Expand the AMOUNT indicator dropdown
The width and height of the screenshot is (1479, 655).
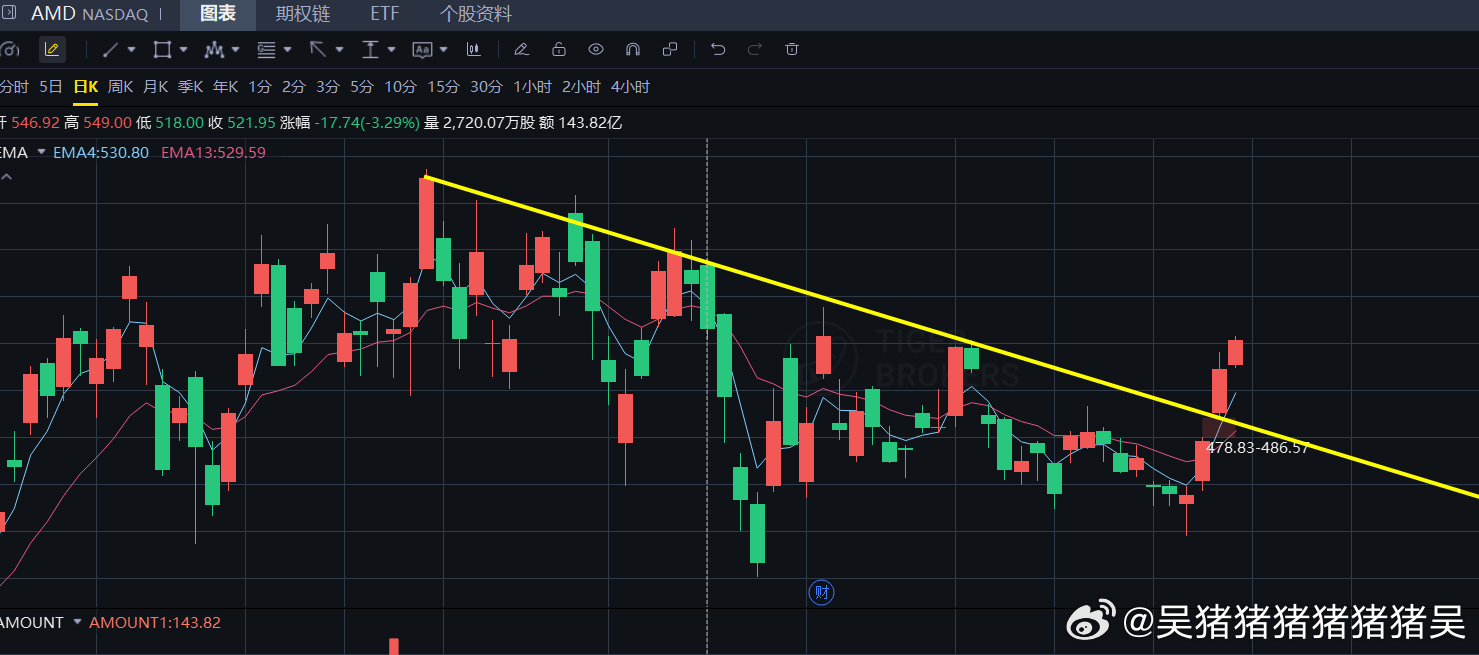[77, 622]
